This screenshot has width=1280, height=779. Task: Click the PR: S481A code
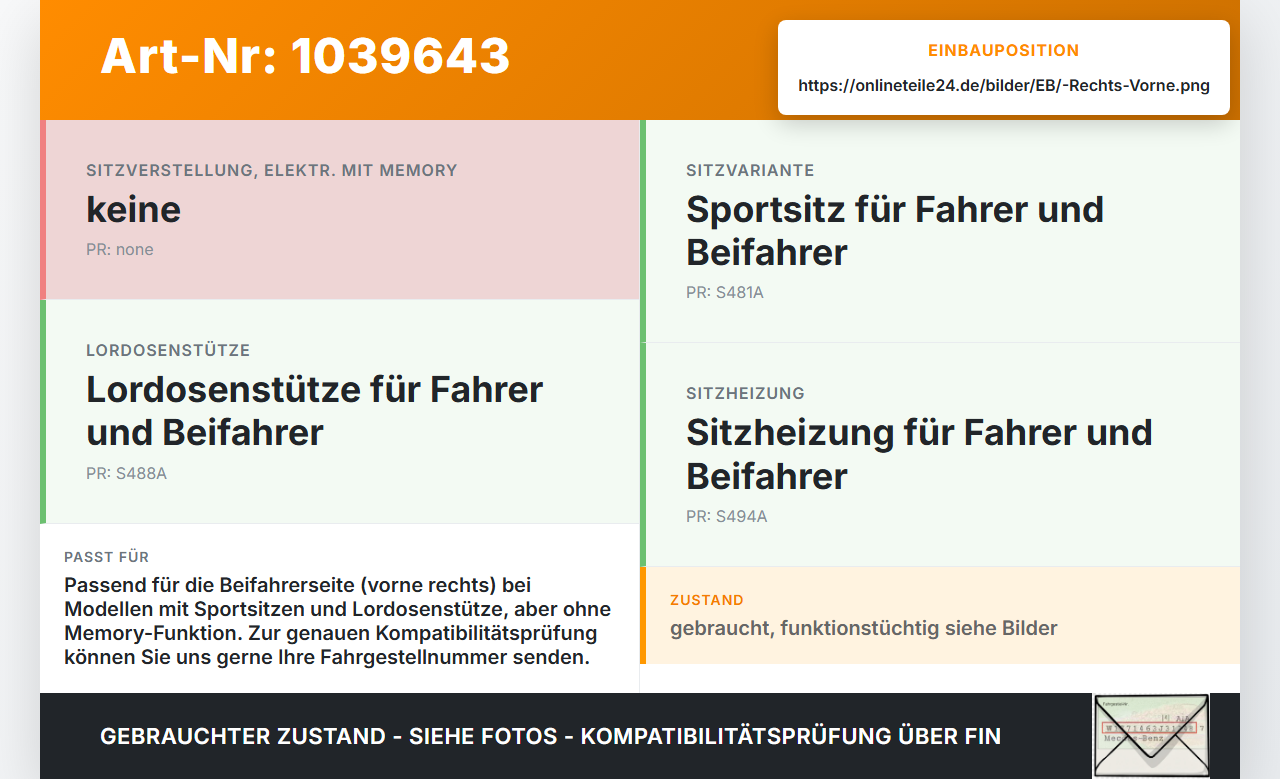tap(725, 292)
